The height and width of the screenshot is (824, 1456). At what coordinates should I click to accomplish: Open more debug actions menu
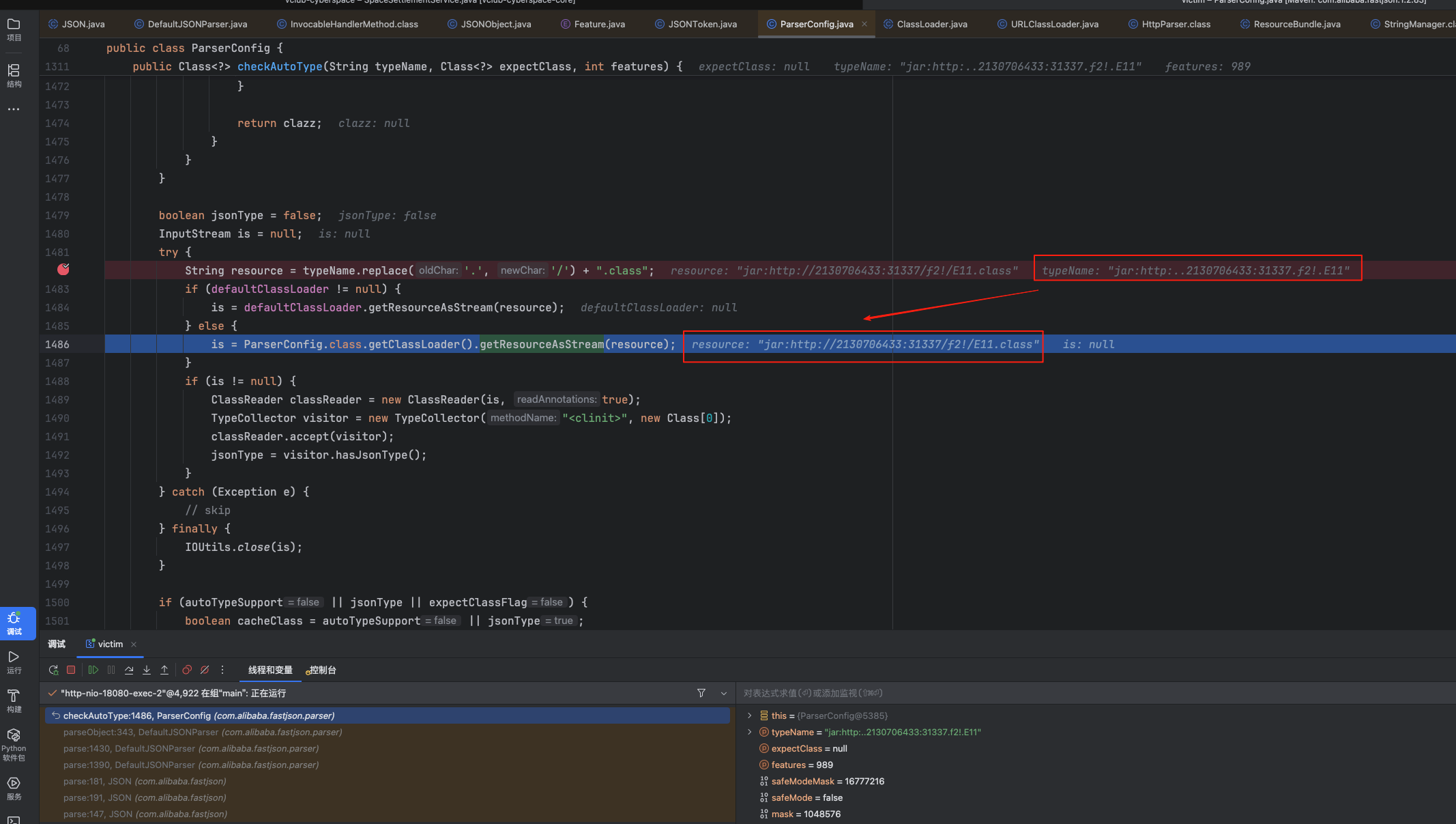[222, 670]
